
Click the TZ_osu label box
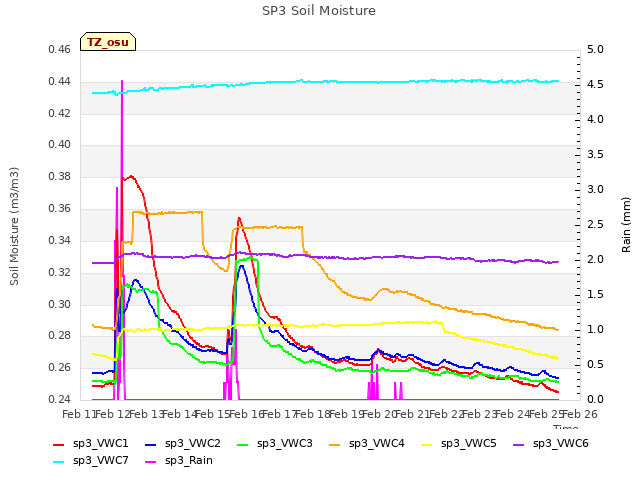click(108, 42)
